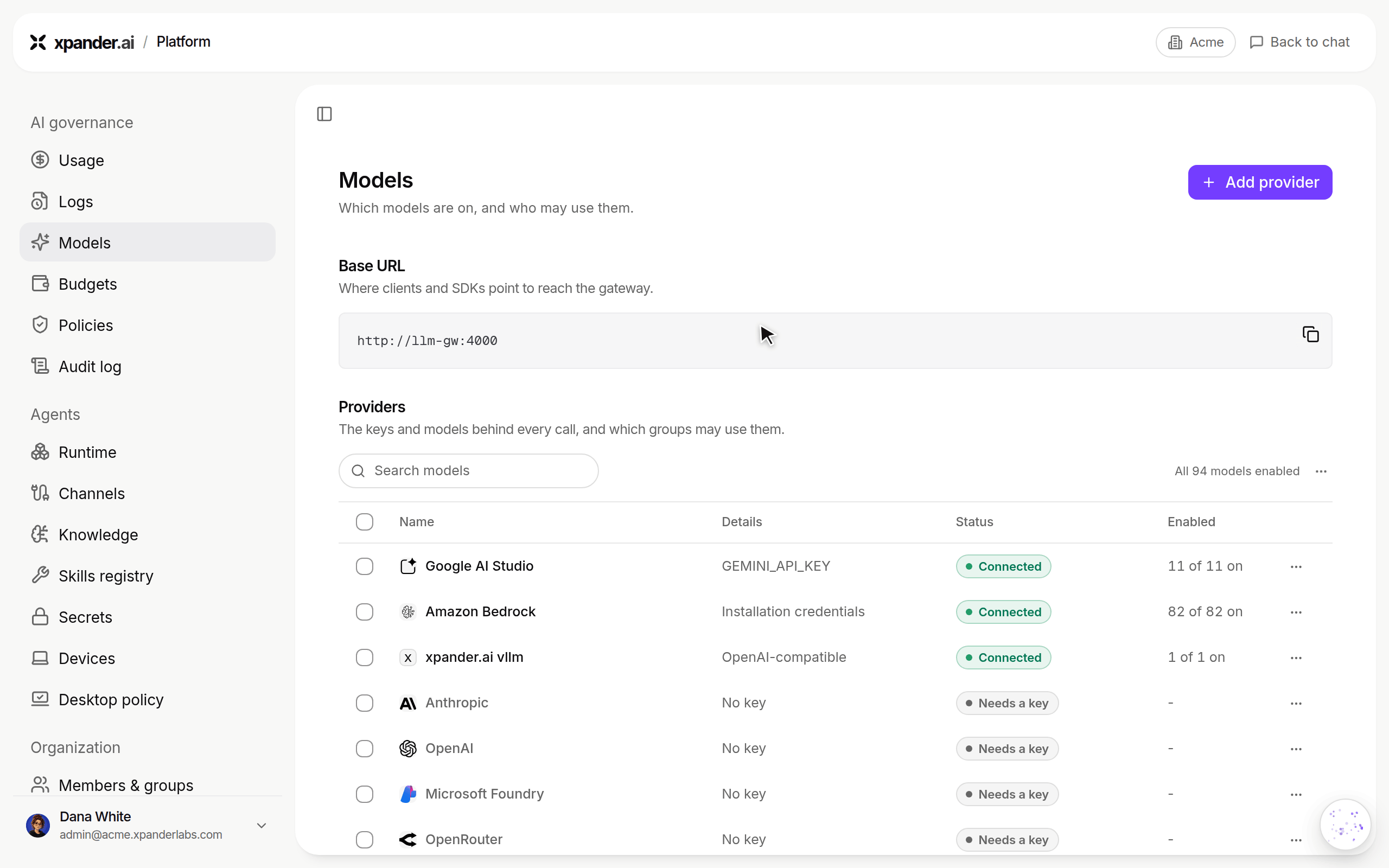Screen dimensions: 1389x868
Task: Open the OpenAI row actions menu
Action: coord(1296,749)
